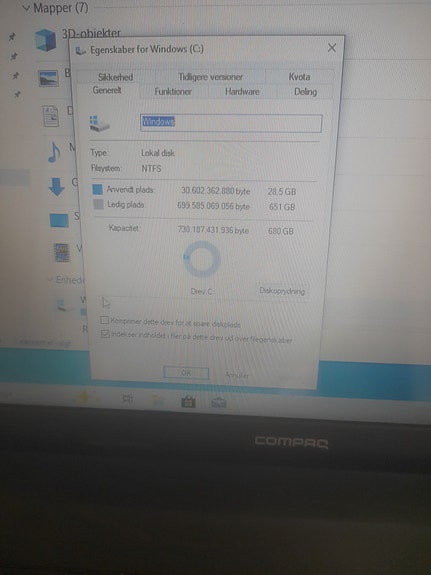This screenshot has width=431, height=575.
Task: Open the Mail icon on the taskbar
Action: point(219,403)
